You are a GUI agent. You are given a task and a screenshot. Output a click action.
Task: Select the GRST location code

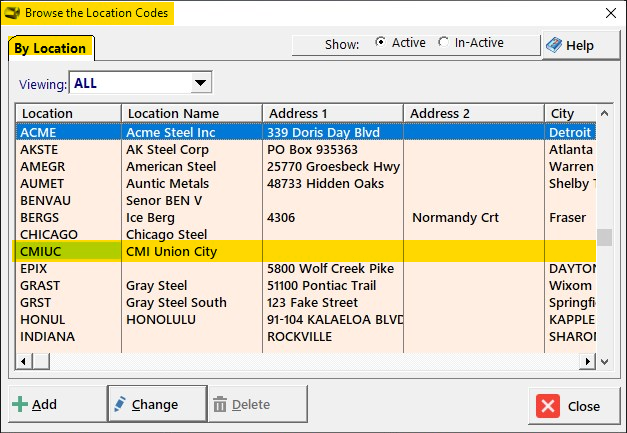(36, 302)
